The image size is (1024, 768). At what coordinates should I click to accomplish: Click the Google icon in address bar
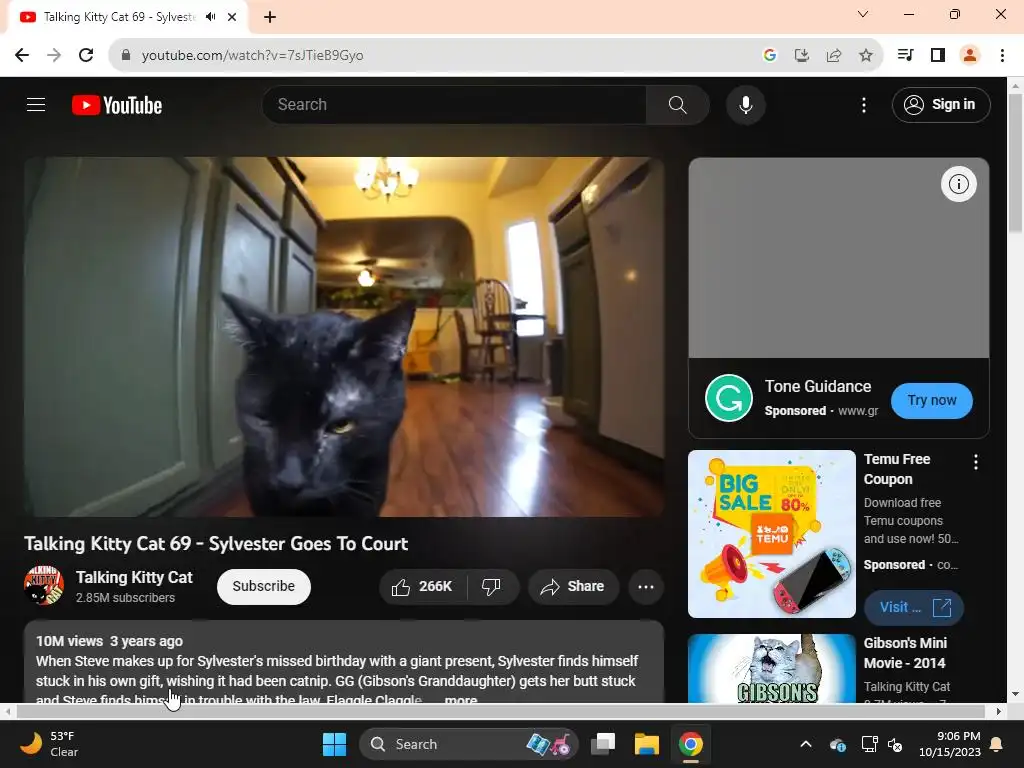tap(769, 56)
